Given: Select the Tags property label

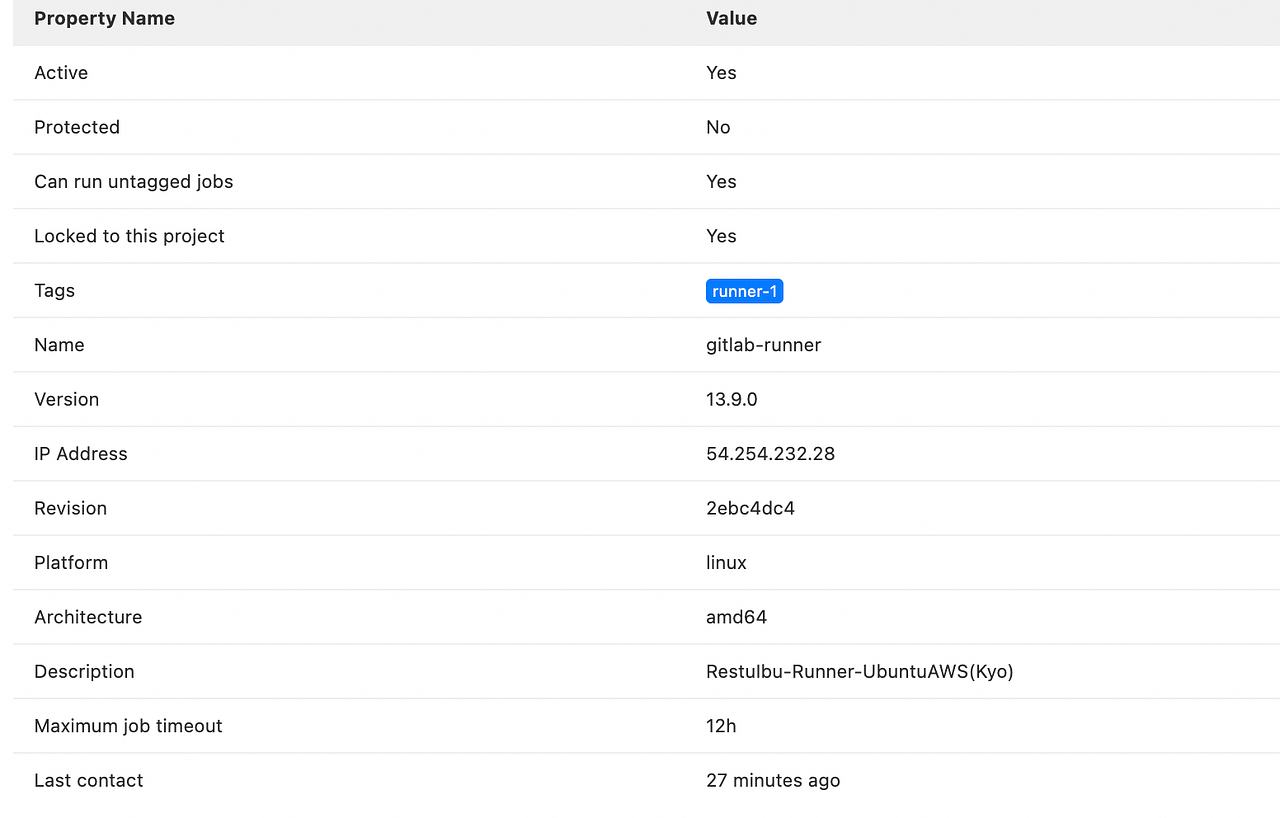Looking at the screenshot, I should 54,290.
